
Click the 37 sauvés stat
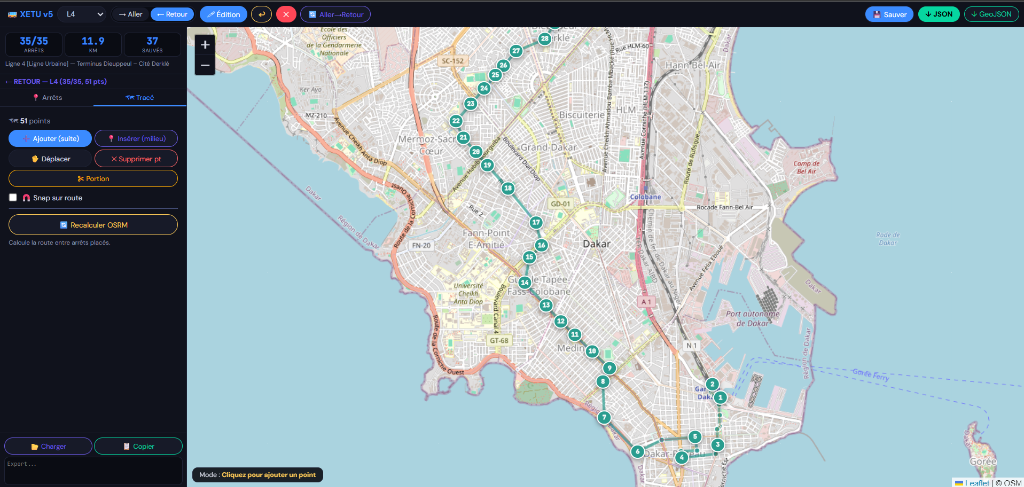(x=152, y=44)
